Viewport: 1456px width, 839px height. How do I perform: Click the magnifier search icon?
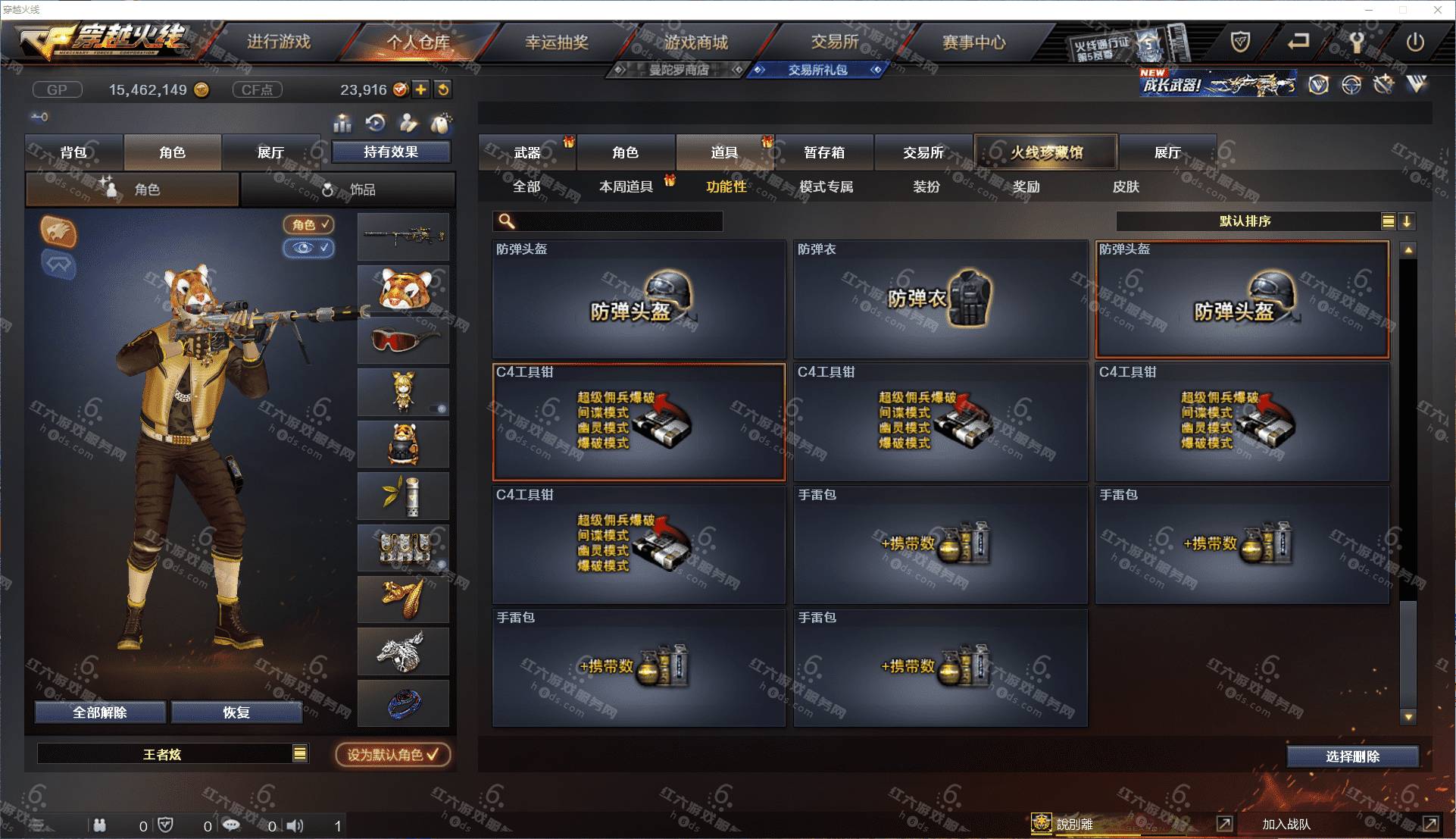(506, 221)
